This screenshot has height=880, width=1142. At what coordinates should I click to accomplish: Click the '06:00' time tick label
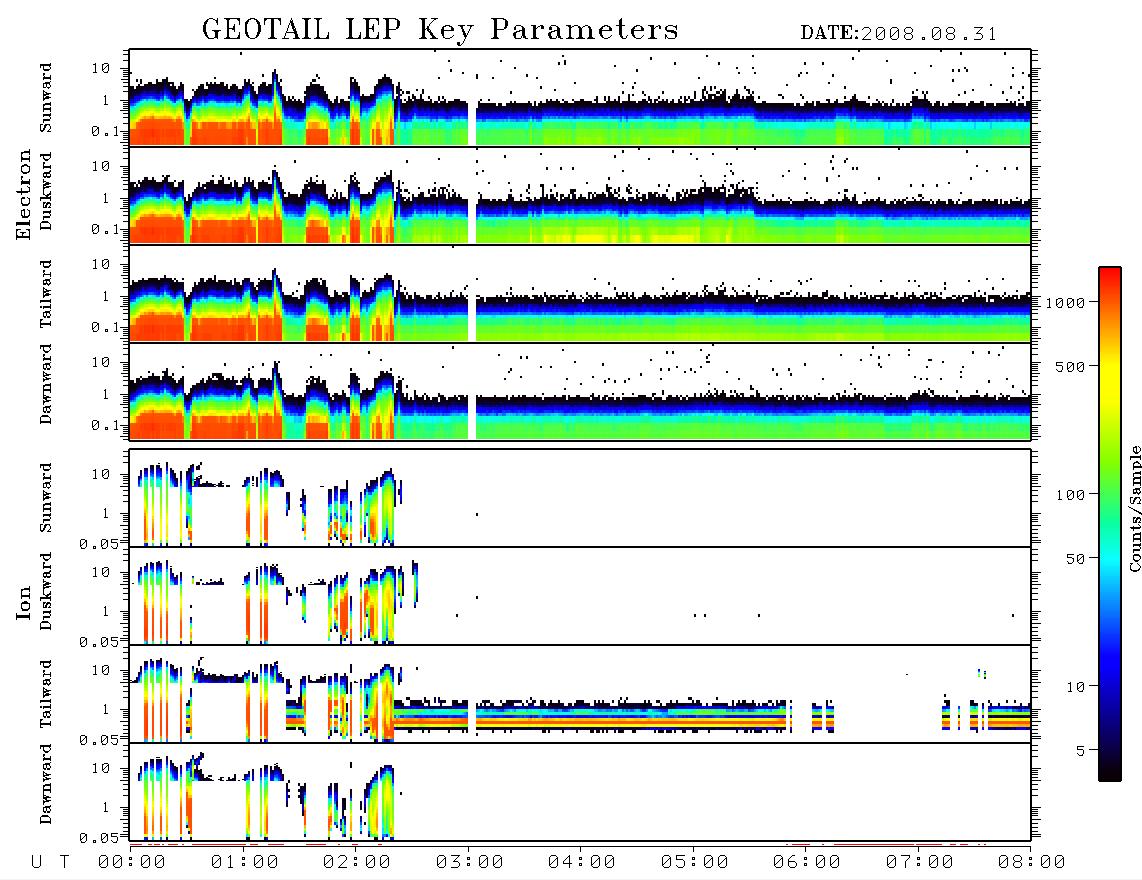[807, 863]
